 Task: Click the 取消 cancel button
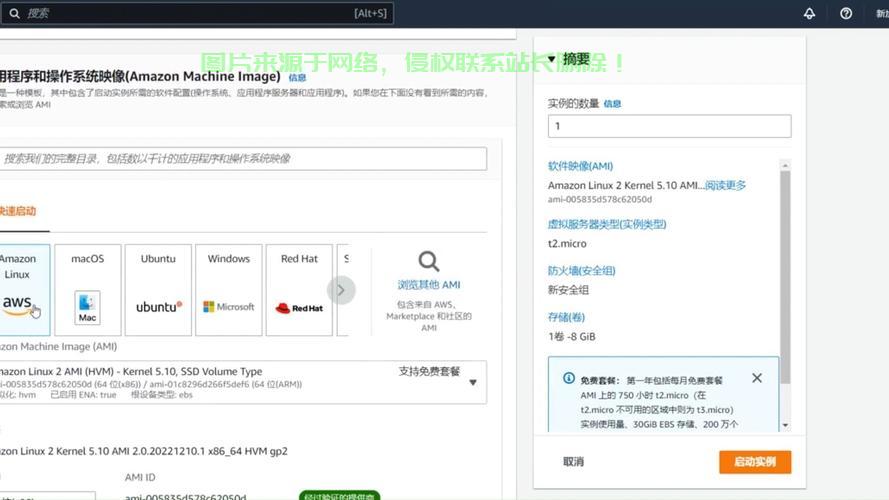coord(573,461)
